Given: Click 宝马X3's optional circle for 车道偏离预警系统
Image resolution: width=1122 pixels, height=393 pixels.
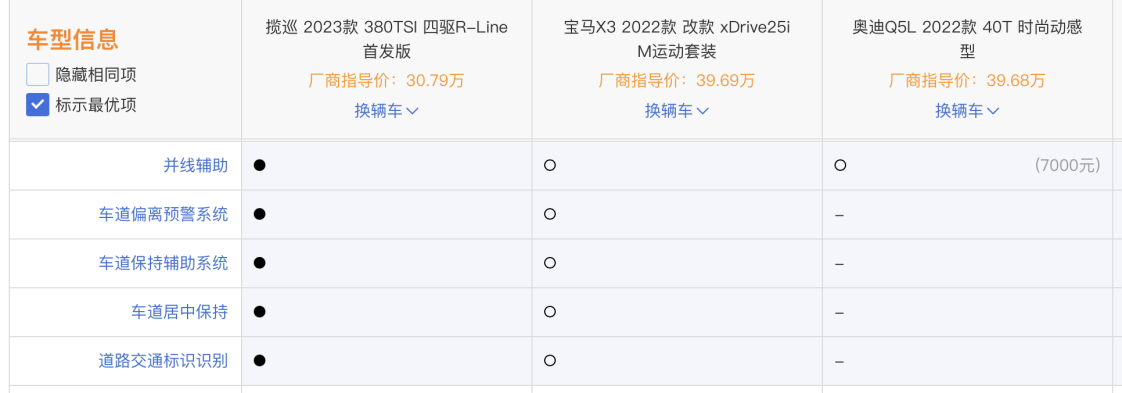Looking at the screenshot, I should [550, 214].
